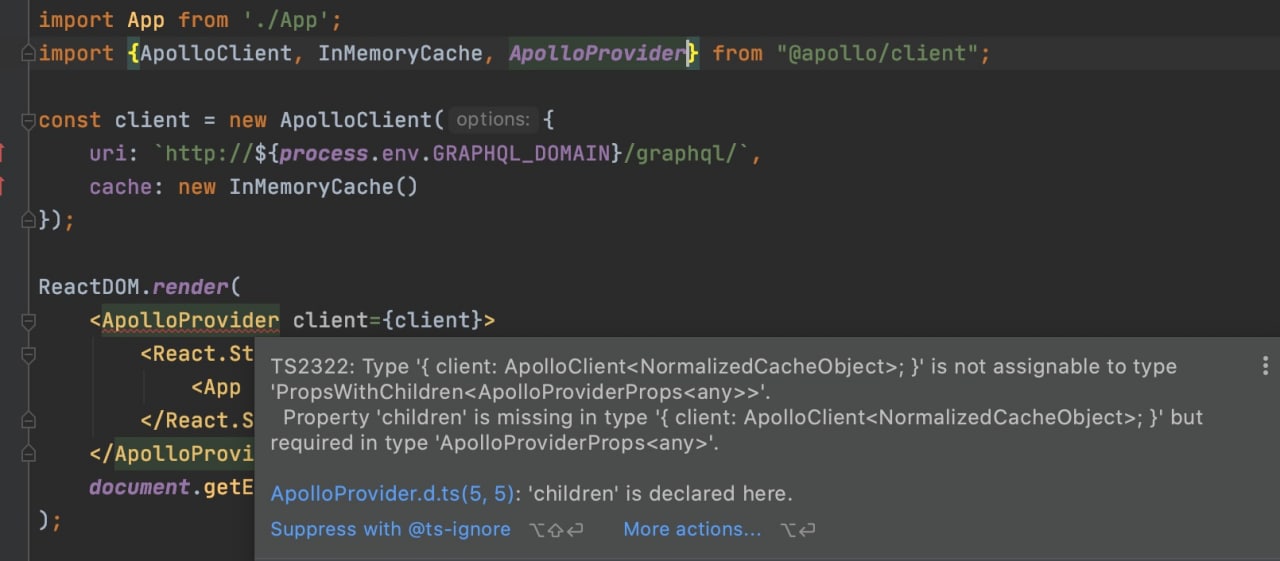Viewport: 1280px width, 561px height.
Task: Open the tooltip's three-dot options menu
Action: click(1265, 366)
